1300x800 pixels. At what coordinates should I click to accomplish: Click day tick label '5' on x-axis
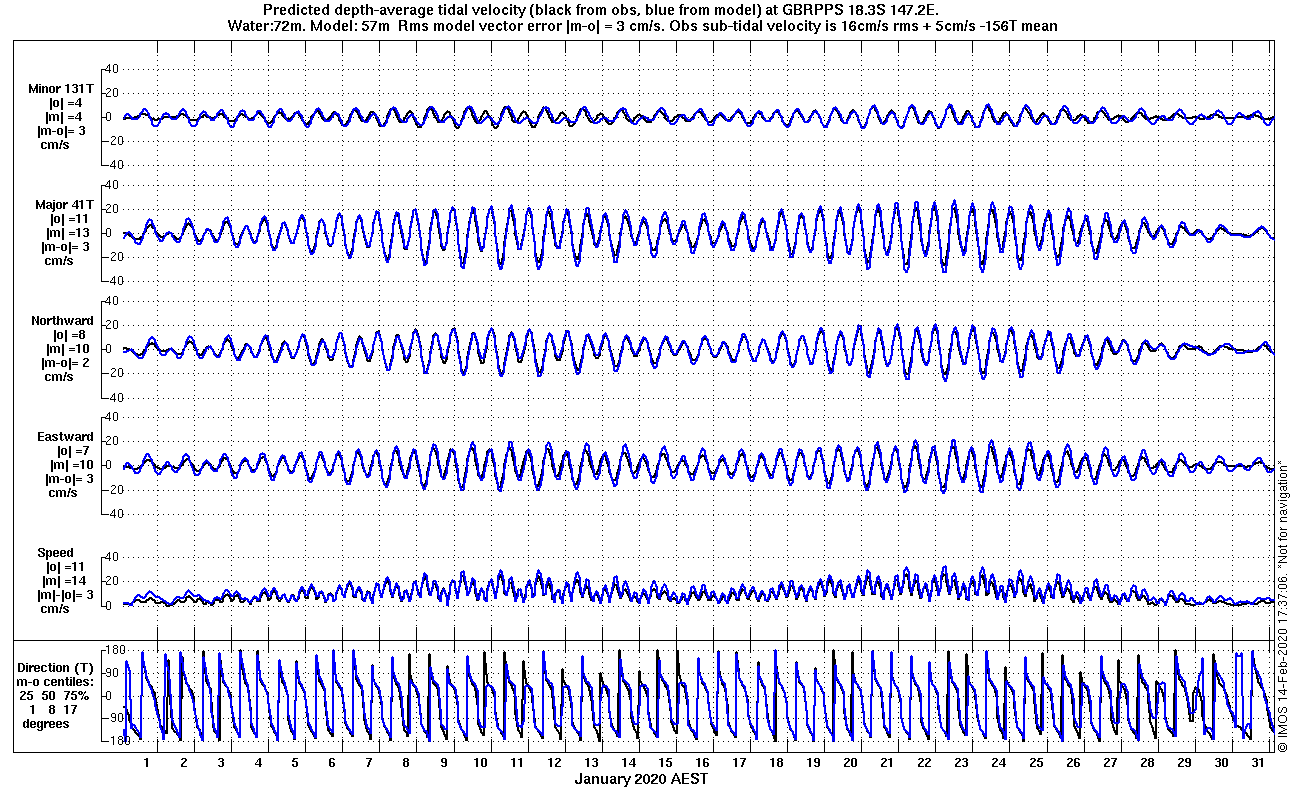tap(295, 762)
